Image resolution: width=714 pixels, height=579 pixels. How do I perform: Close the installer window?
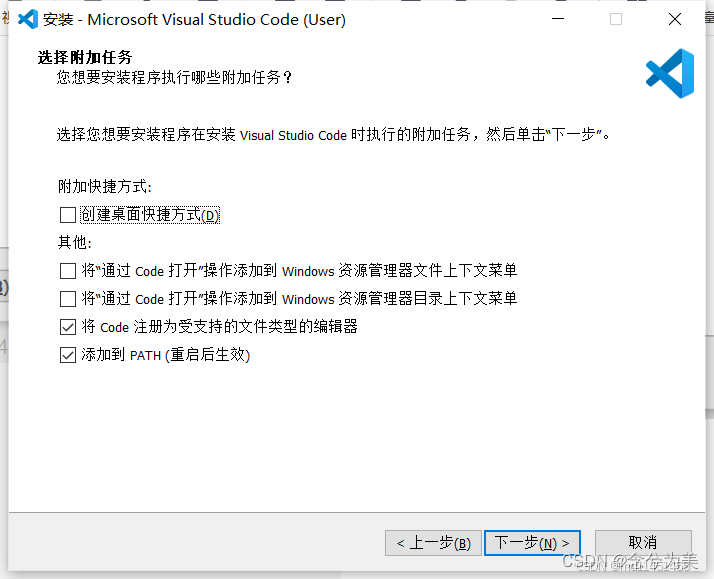coord(675,19)
